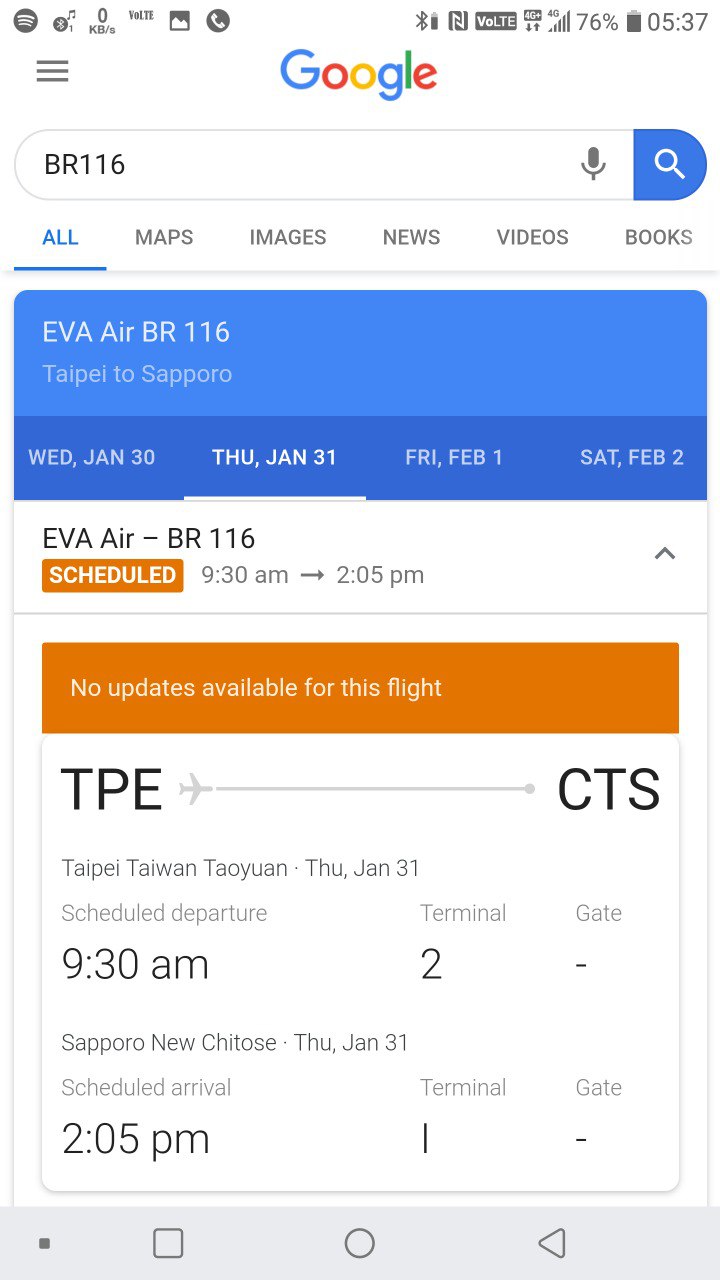Collapse the EVA Air BR 116 flight card
Viewport: 720px width, 1280px height.
pos(664,554)
